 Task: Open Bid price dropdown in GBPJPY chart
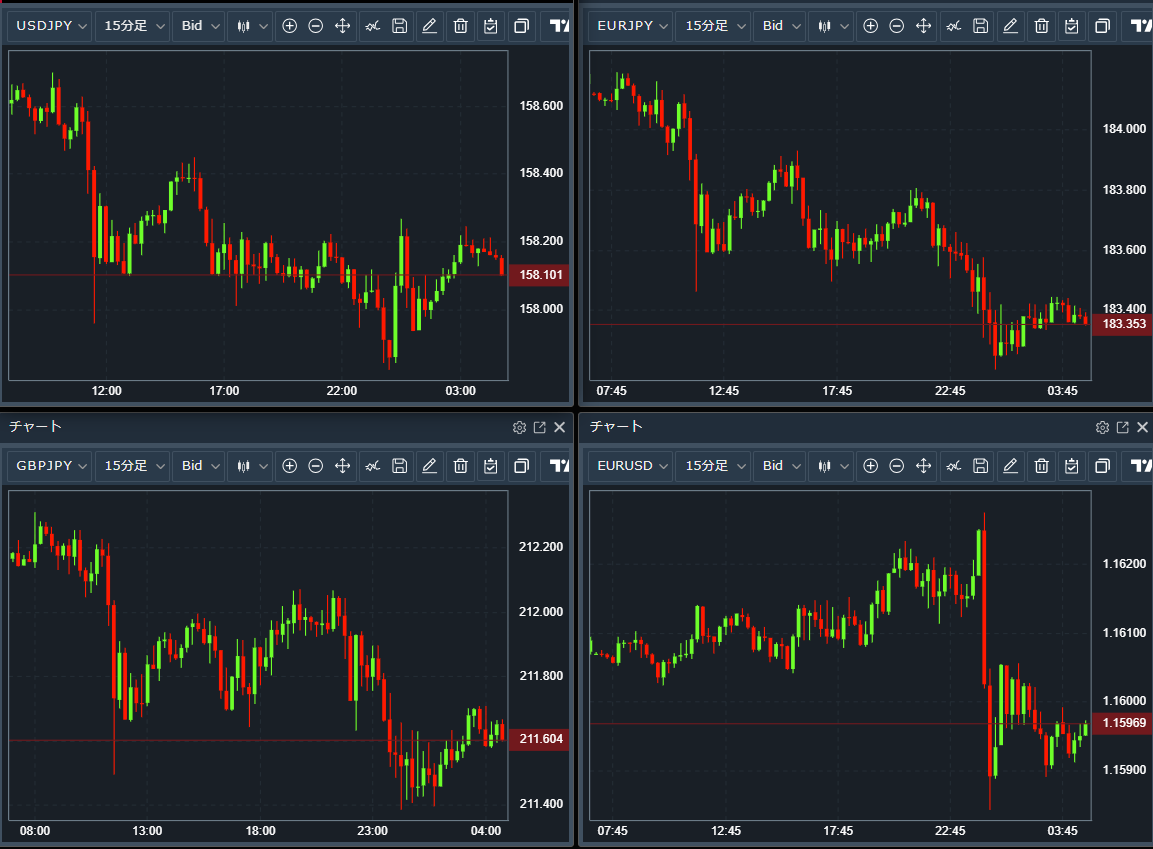coord(199,466)
